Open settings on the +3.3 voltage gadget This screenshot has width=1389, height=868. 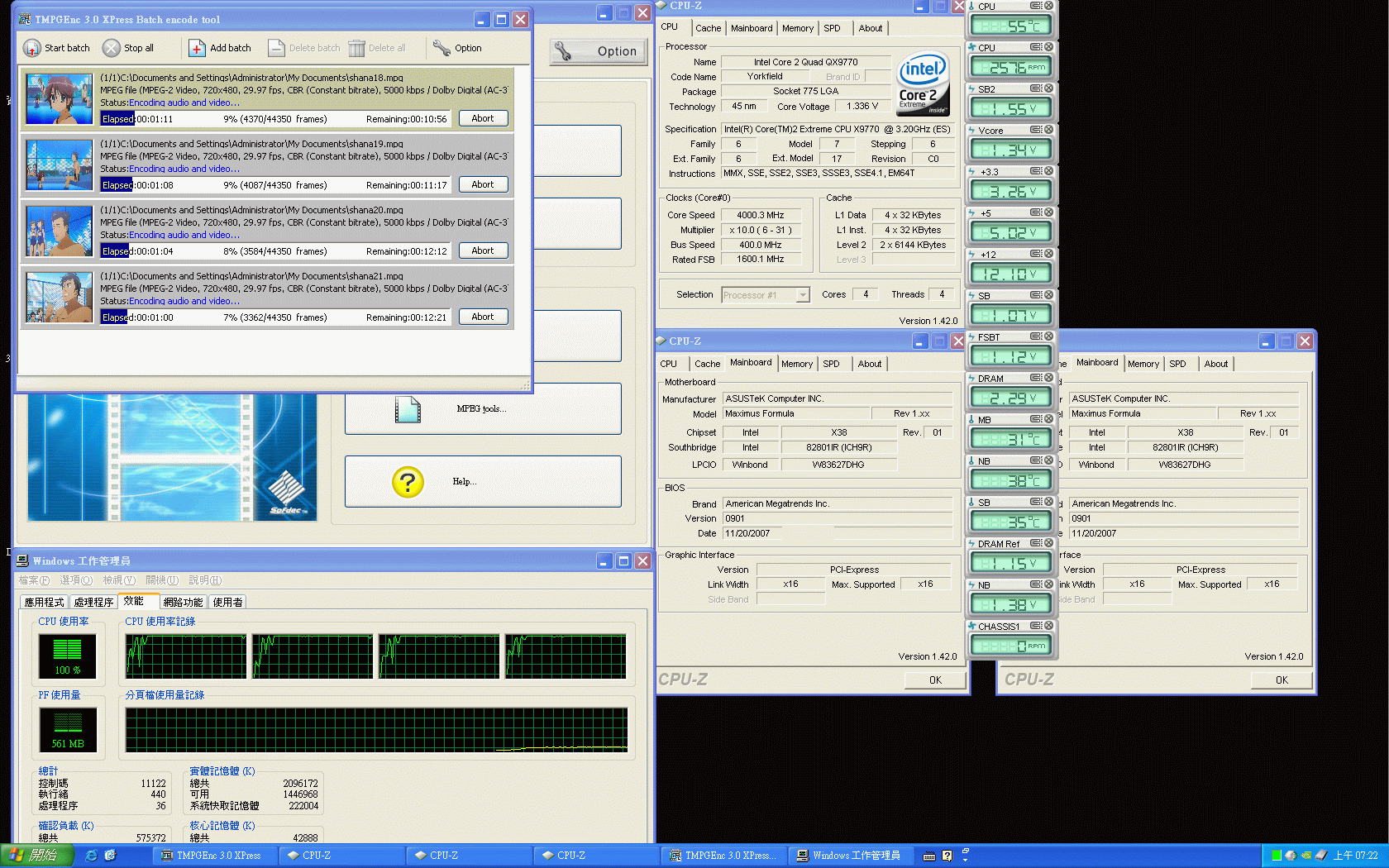[1036, 171]
